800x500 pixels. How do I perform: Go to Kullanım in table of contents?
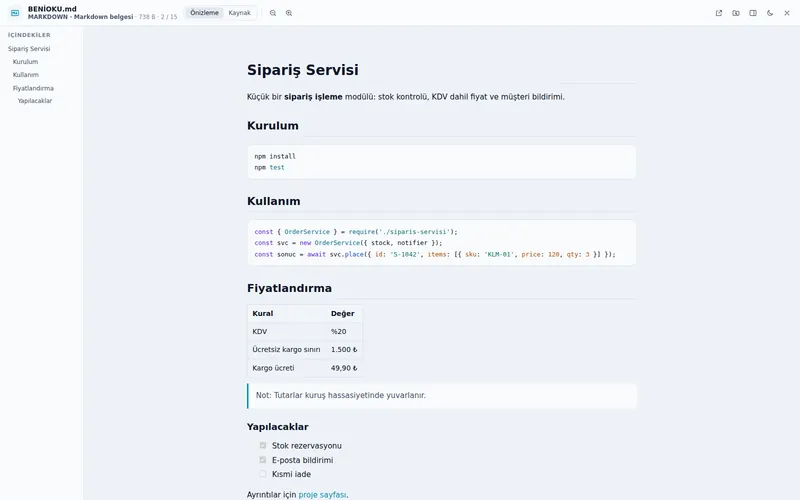pyautogui.click(x=26, y=74)
